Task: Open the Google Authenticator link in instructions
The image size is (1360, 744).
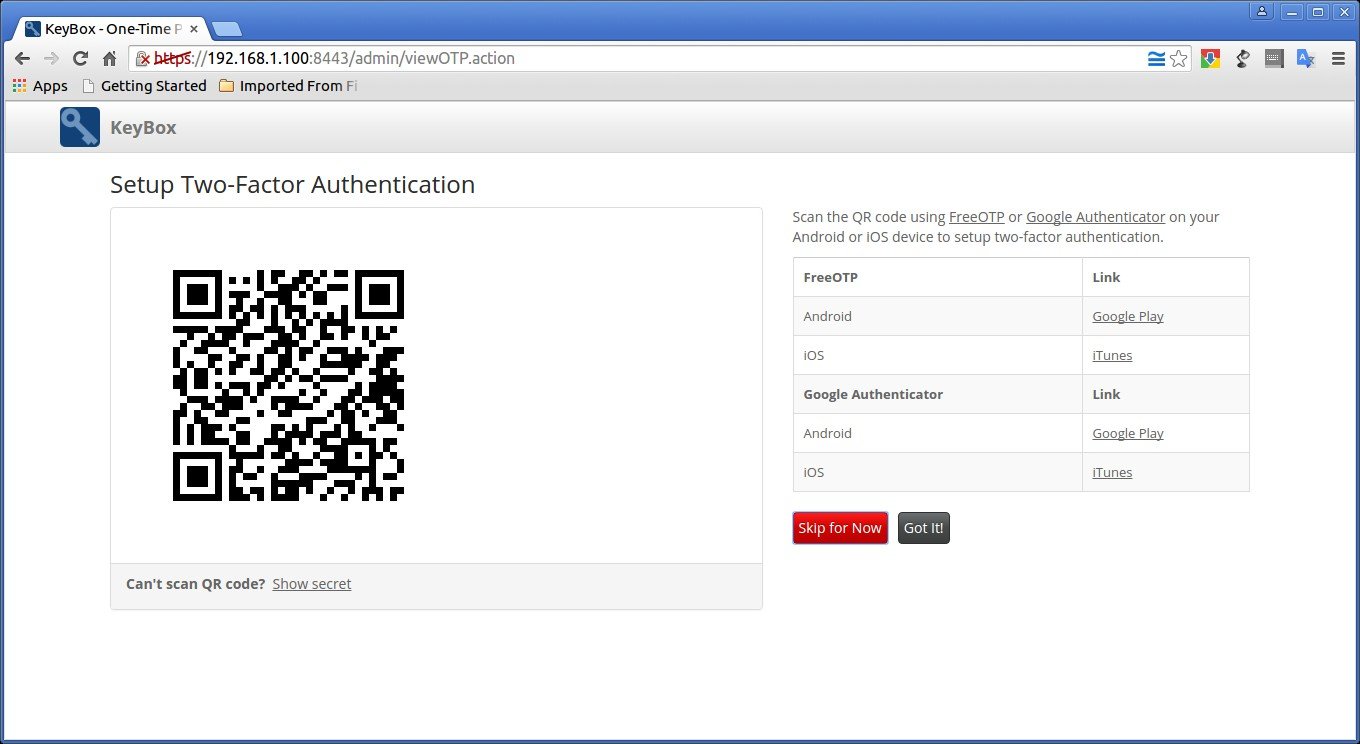Action: (1095, 217)
